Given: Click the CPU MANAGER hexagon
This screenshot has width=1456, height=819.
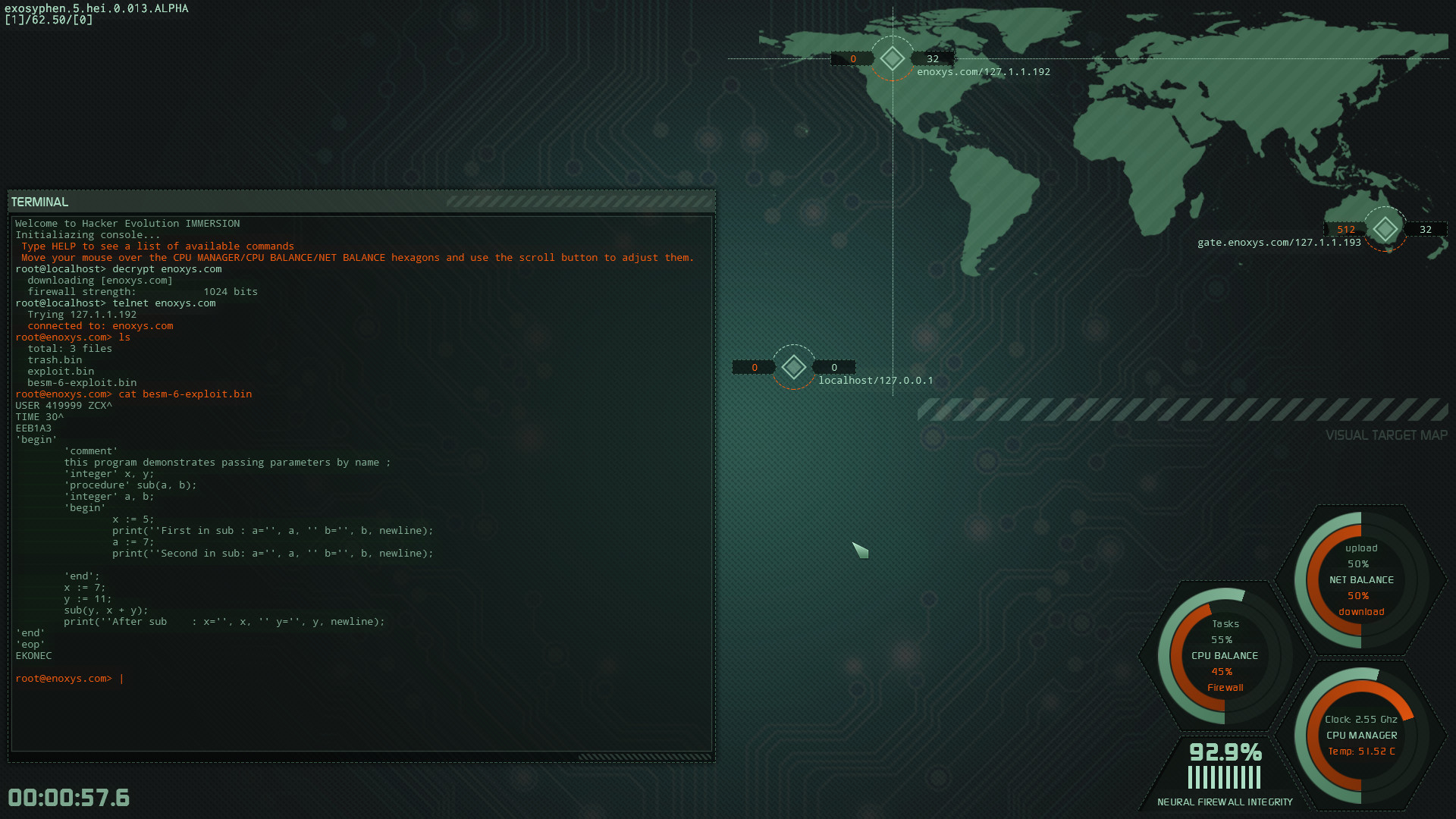Looking at the screenshot, I should [1361, 736].
